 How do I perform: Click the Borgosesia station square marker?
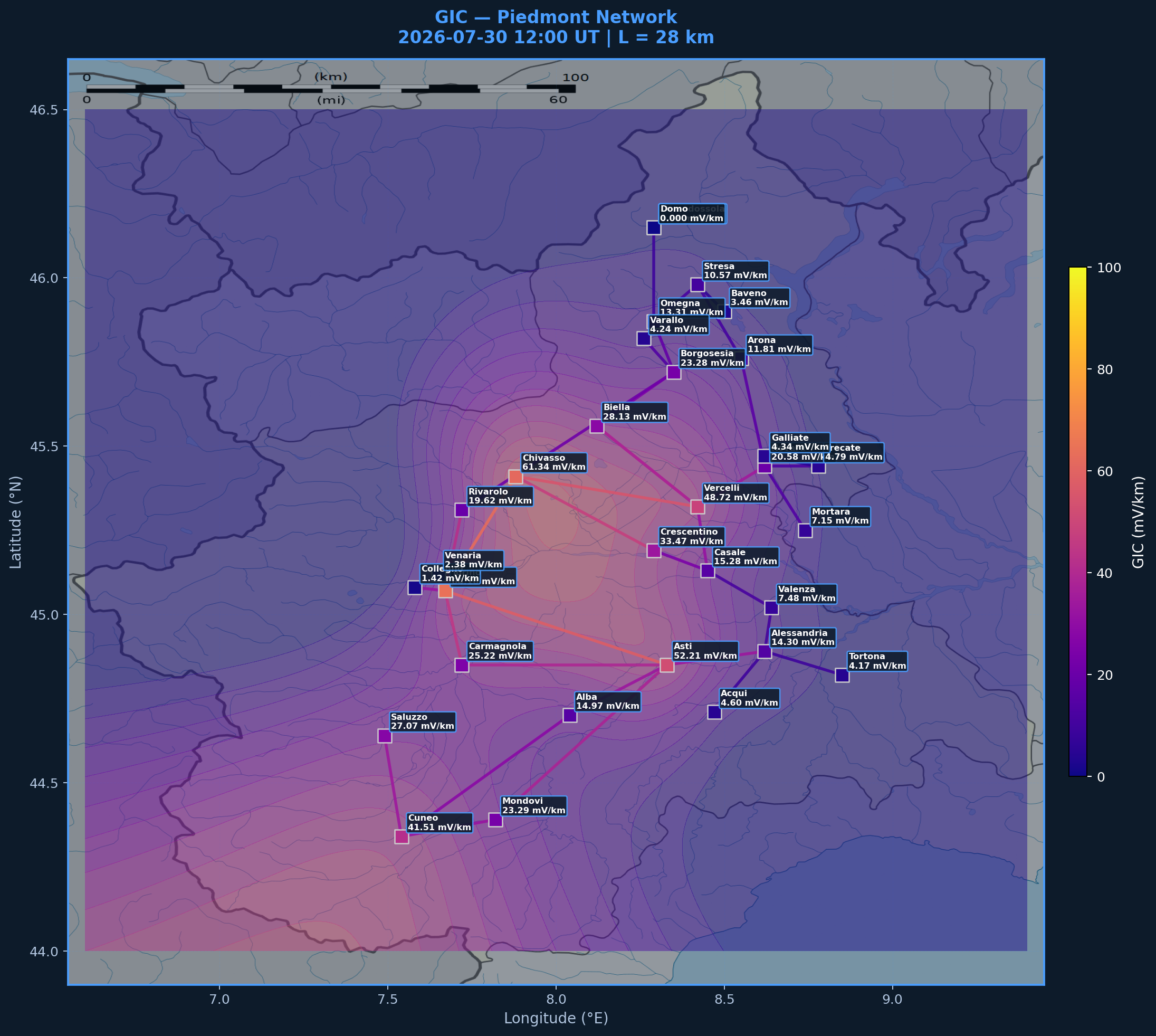pos(674,372)
